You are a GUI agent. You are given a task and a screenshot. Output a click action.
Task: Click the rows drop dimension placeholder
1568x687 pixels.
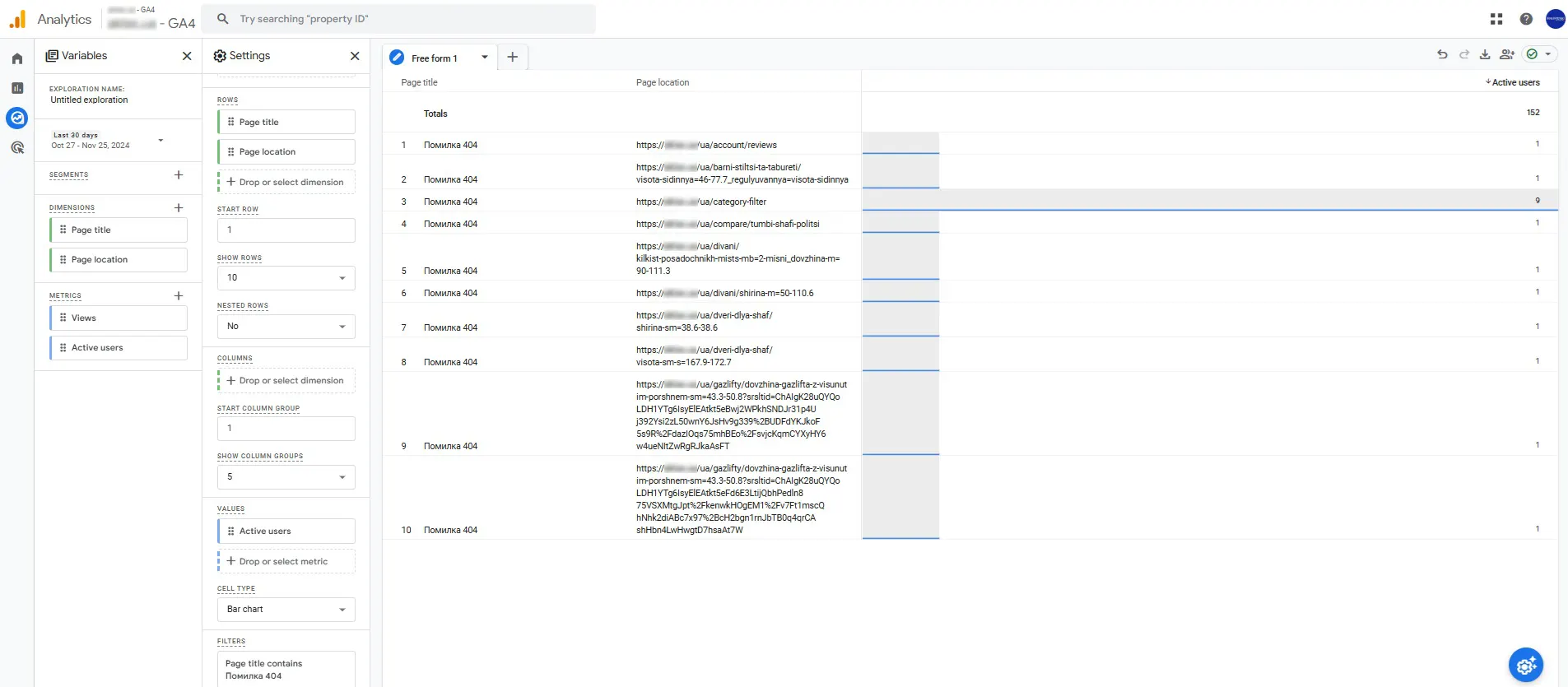pos(286,183)
